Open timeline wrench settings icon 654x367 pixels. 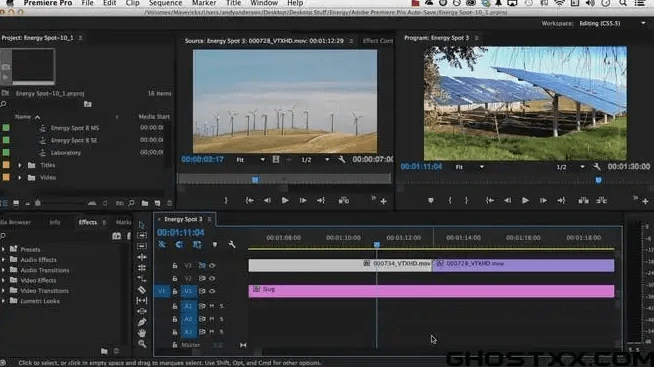click(231, 244)
